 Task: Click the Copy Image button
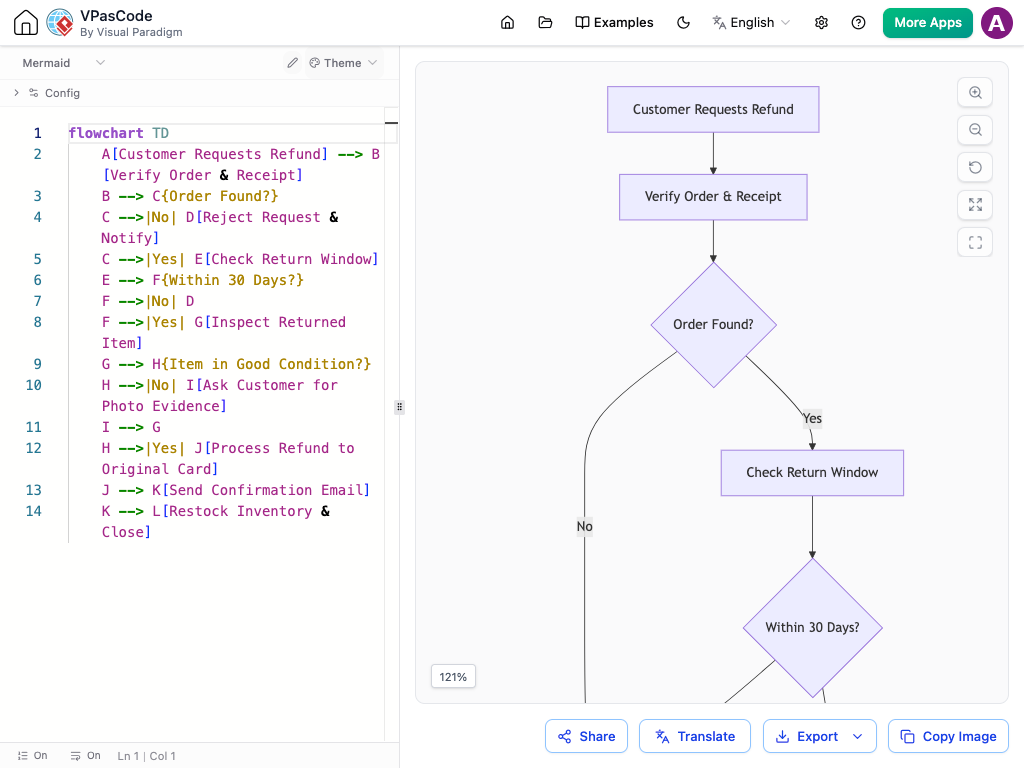pyautogui.click(x=948, y=737)
